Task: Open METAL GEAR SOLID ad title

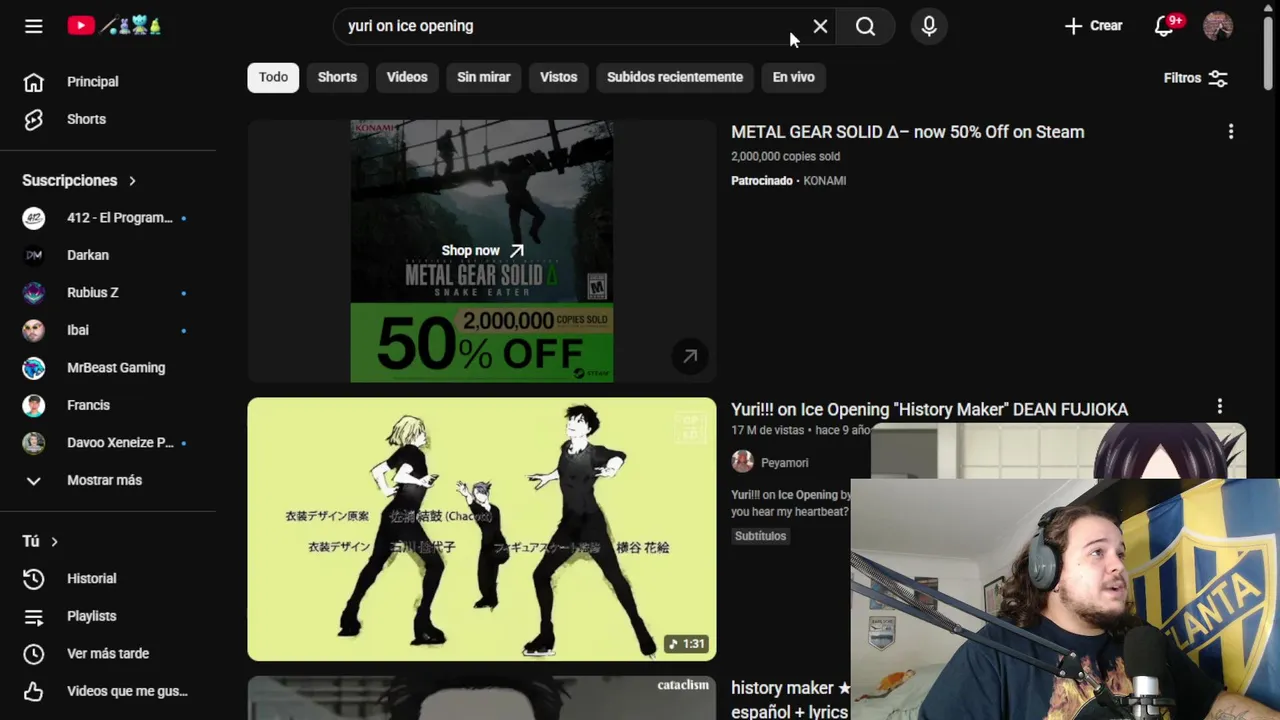Action: tap(907, 132)
